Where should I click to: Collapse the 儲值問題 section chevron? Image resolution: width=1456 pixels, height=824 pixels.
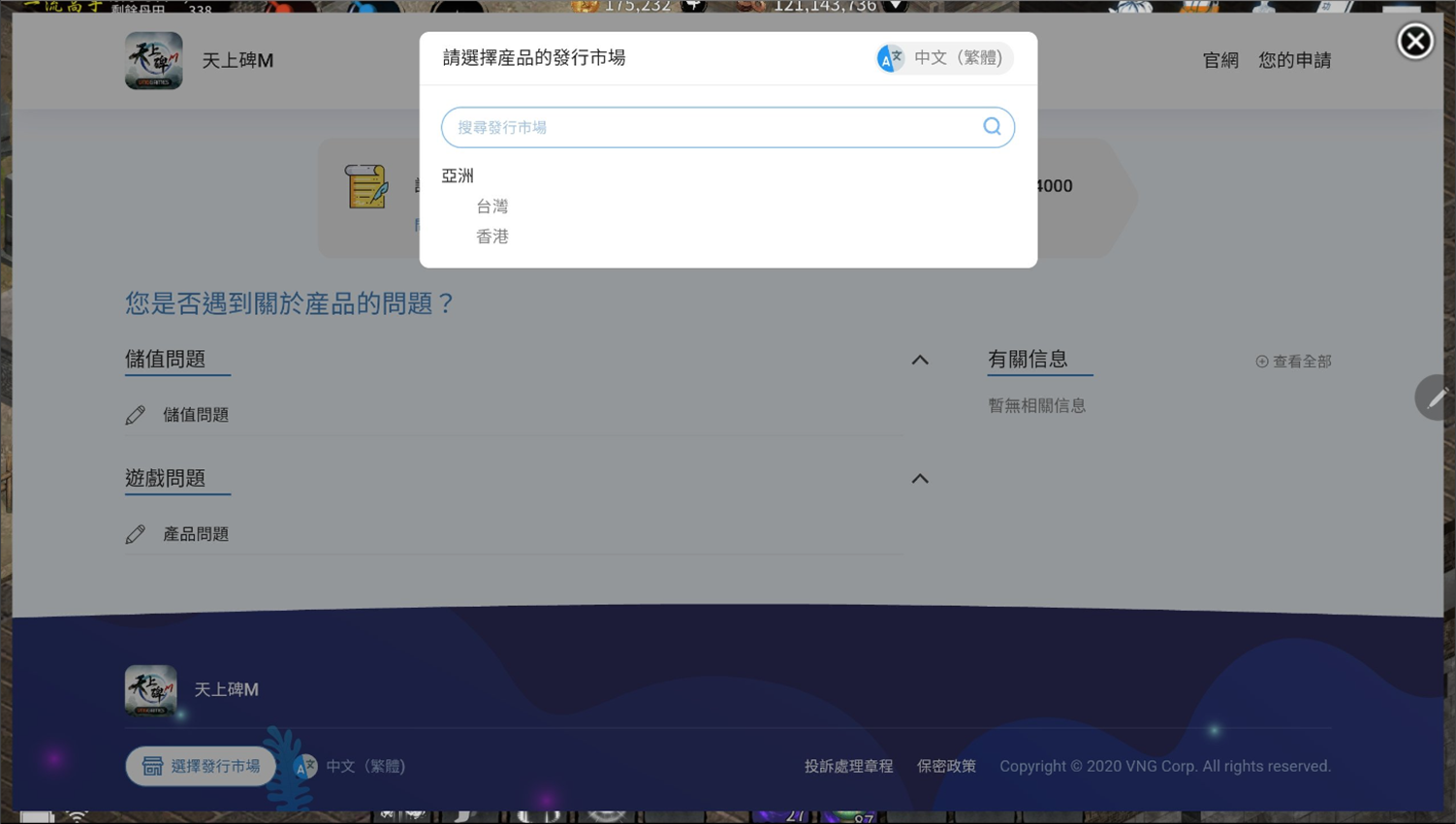click(x=920, y=360)
